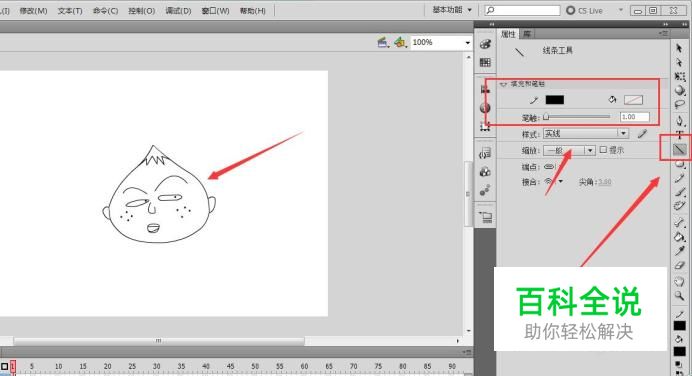
Task: Select the Pencil tool
Action: [680, 178]
